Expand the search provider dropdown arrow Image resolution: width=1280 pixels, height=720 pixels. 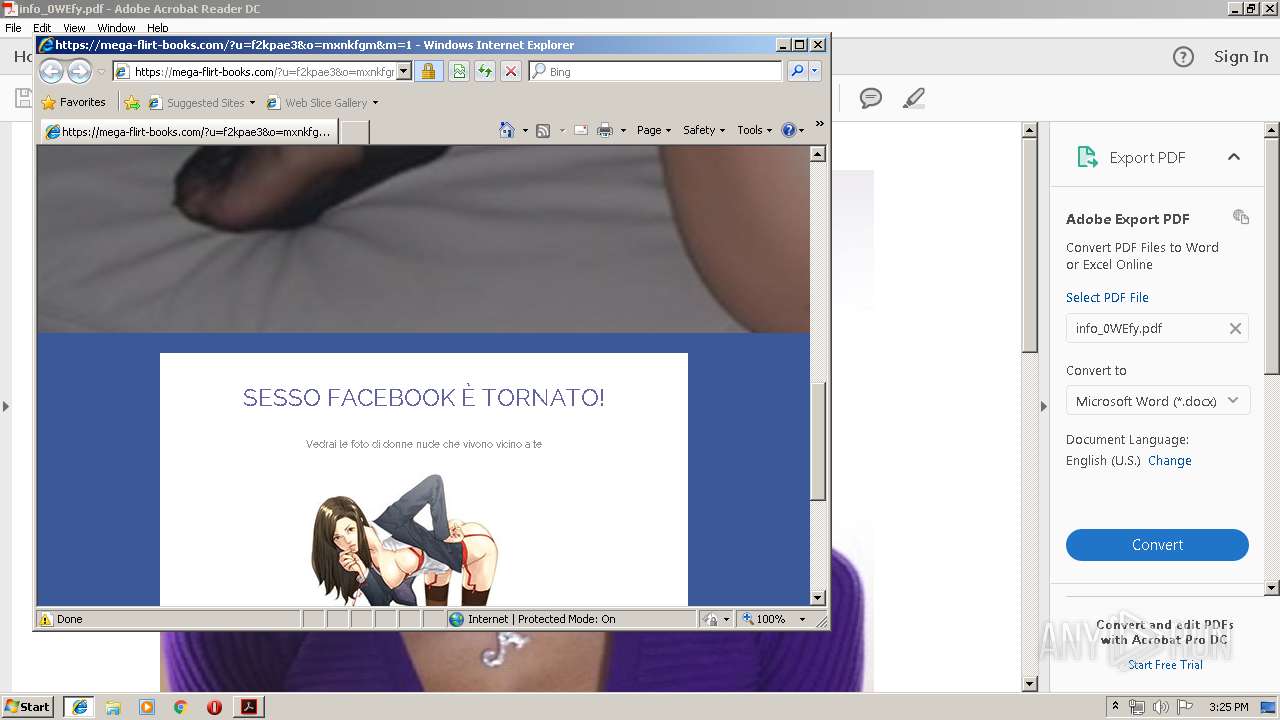815,71
